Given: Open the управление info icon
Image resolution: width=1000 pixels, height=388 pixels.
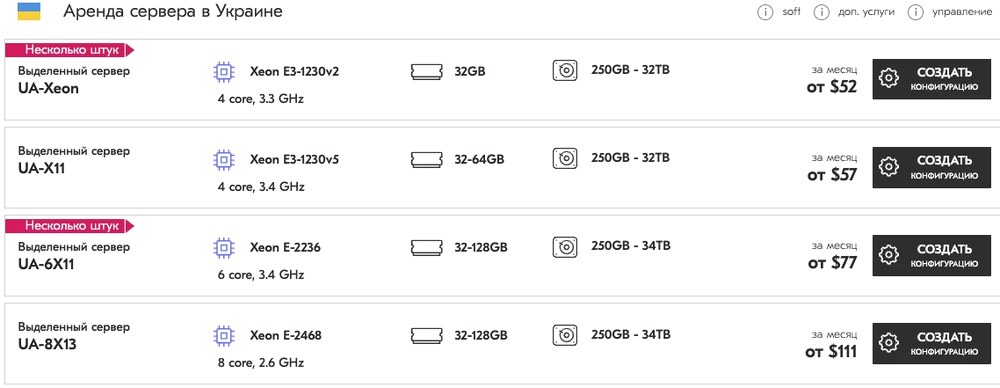Looking at the screenshot, I should [x=916, y=12].
